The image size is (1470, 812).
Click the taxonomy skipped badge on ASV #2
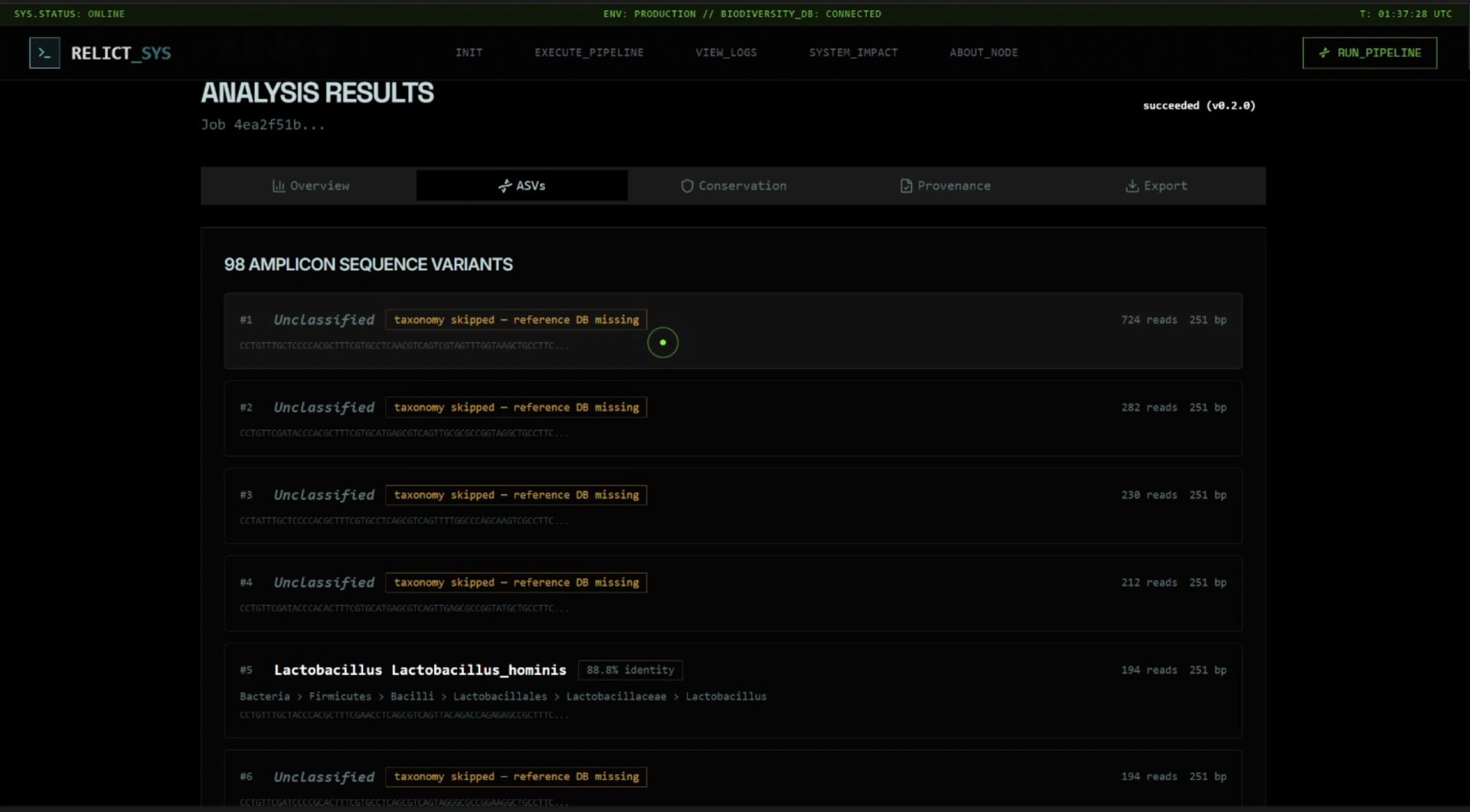click(x=516, y=407)
